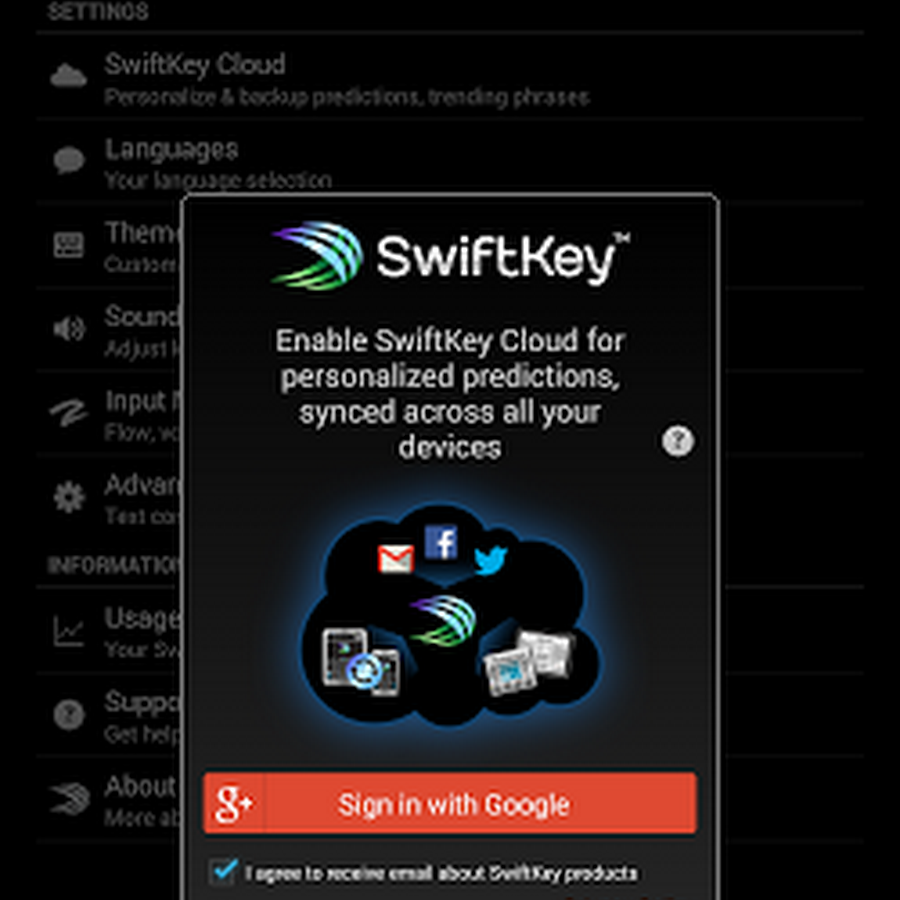Click the Facebook icon in cloud graphic
Image resolution: width=900 pixels, height=900 pixels.
pyautogui.click(x=441, y=542)
